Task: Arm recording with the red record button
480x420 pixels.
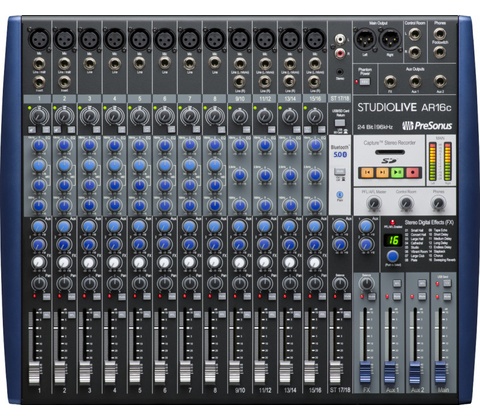Action: click(413, 172)
